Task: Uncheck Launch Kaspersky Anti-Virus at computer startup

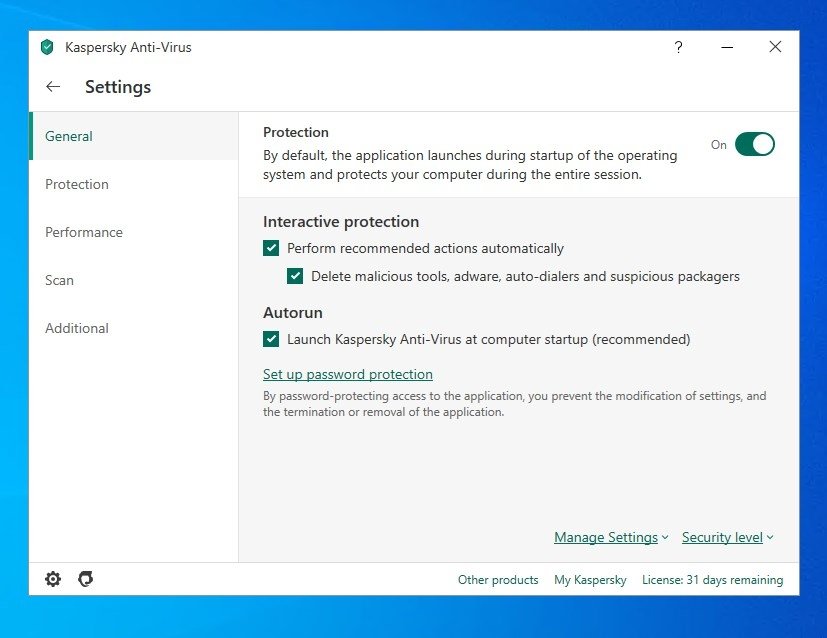Action: click(x=271, y=339)
